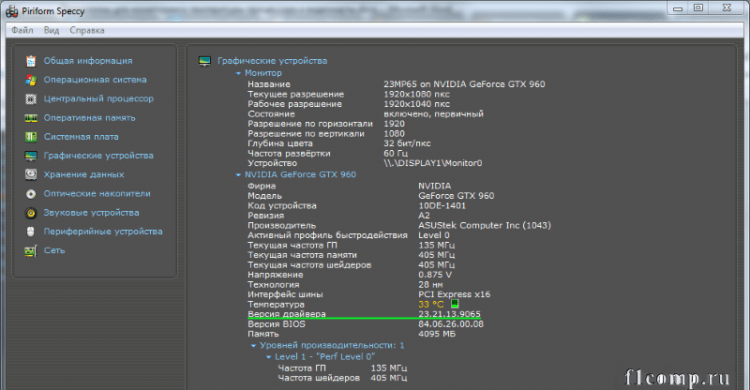Select the Хранение данных drive icon

click(31, 175)
